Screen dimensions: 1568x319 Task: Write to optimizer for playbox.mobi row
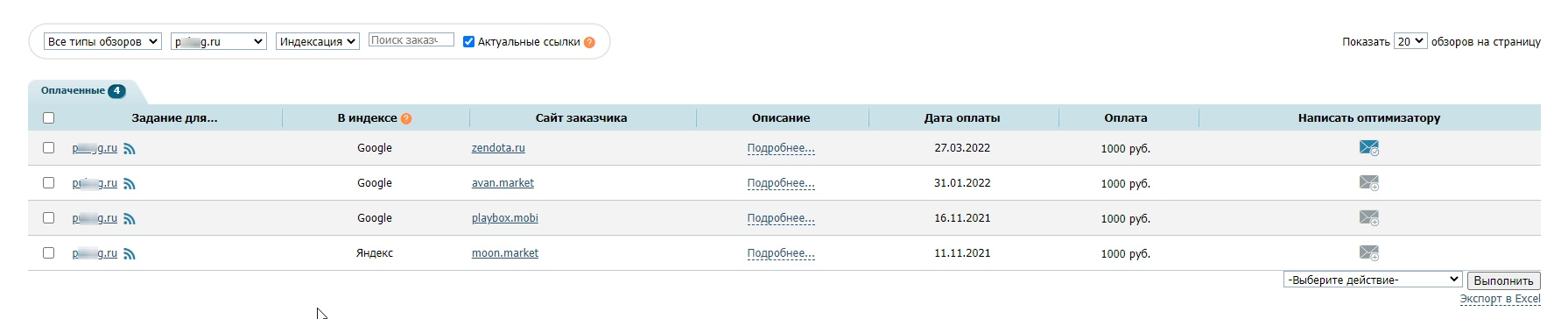1368,217
